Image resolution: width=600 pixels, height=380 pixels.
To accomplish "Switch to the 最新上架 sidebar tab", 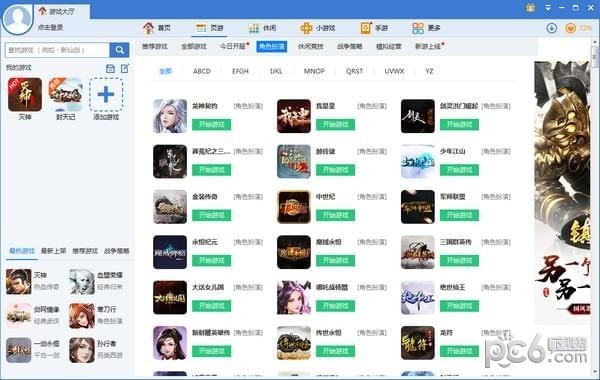I will click(x=53, y=251).
